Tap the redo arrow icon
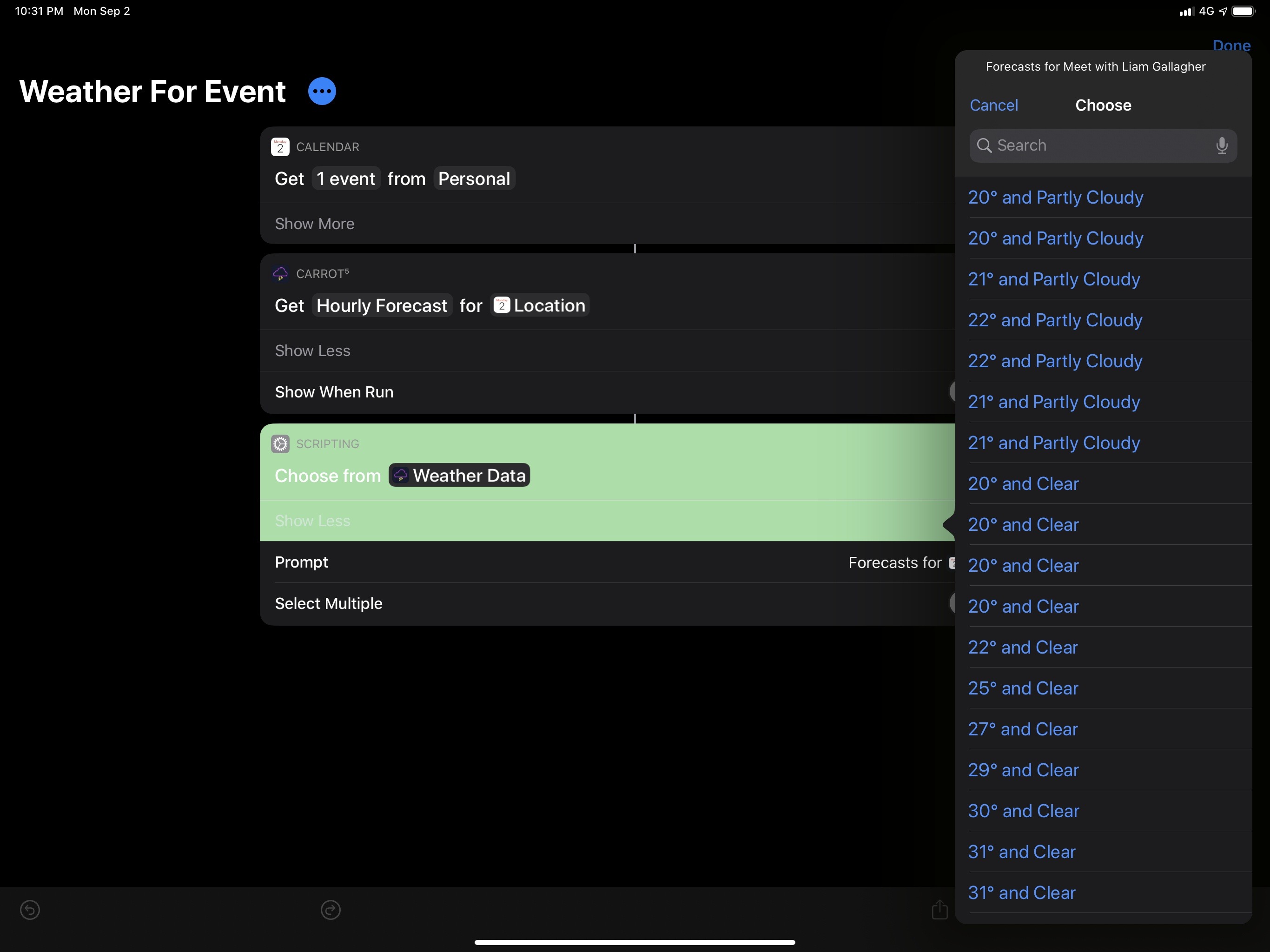 coord(331,910)
